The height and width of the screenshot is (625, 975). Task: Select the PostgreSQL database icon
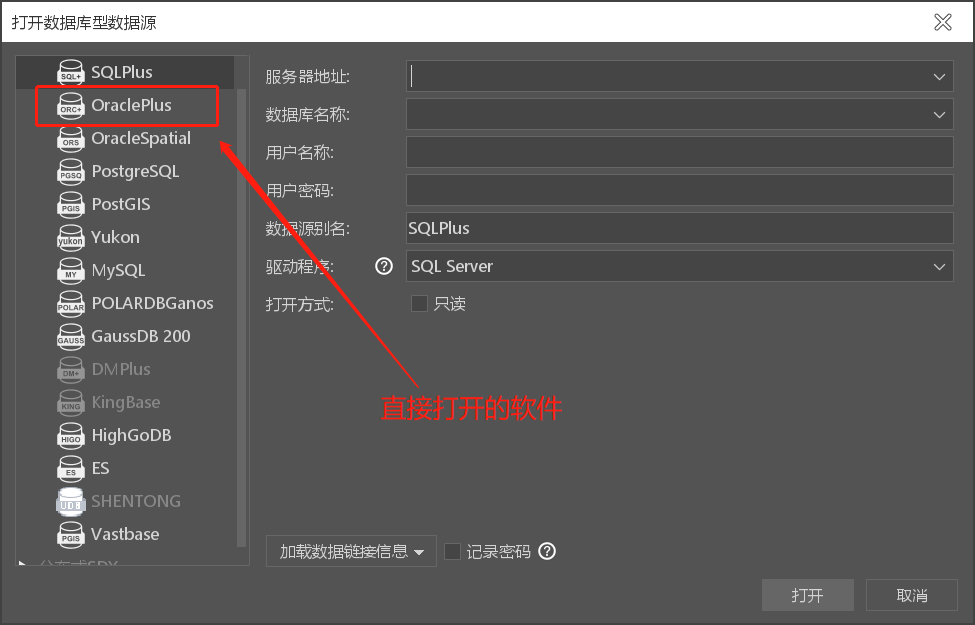point(70,171)
